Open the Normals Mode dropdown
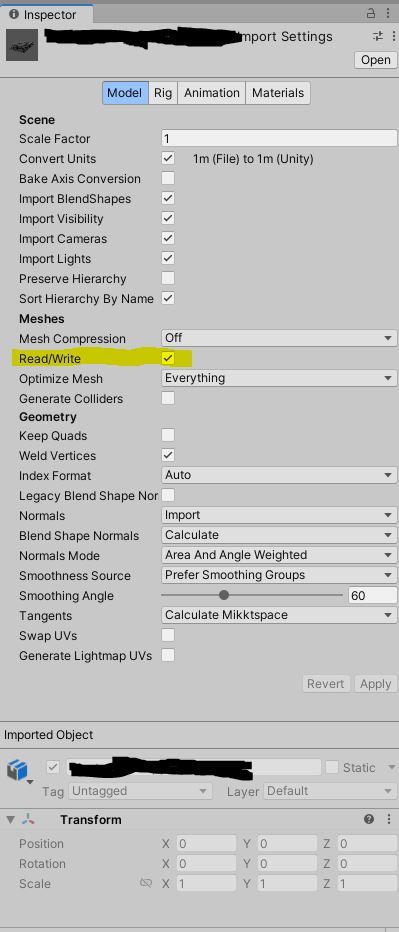 pyautogui.click(x=279, y=555)
